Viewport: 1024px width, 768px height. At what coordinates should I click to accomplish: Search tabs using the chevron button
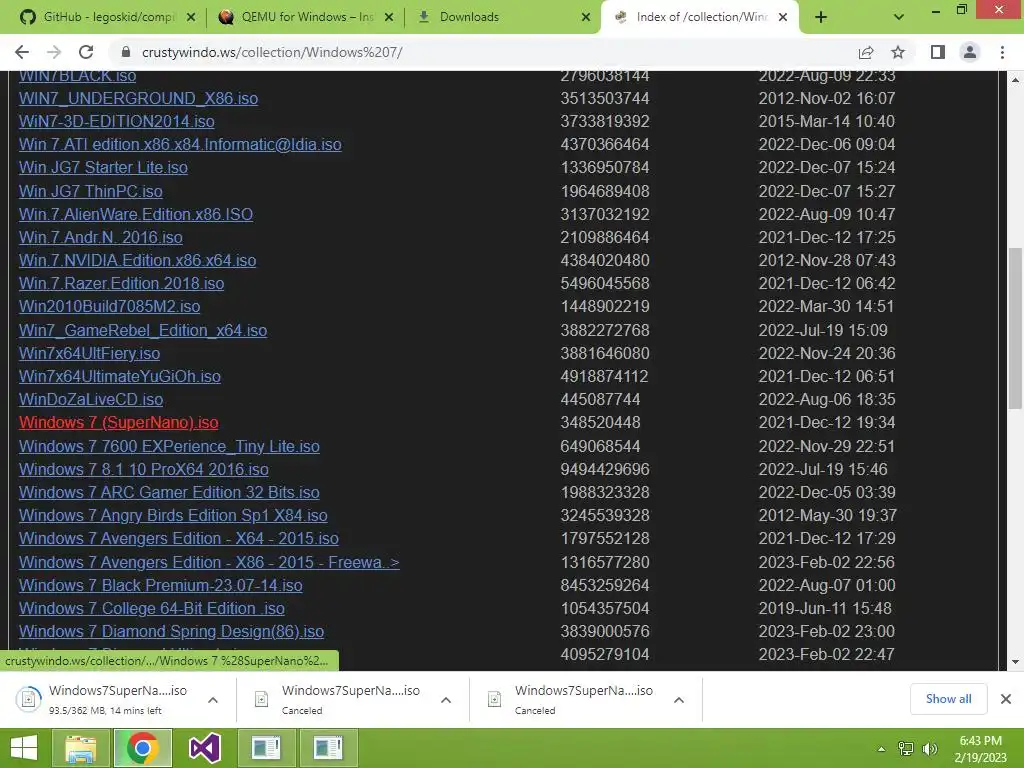(899, 17)
